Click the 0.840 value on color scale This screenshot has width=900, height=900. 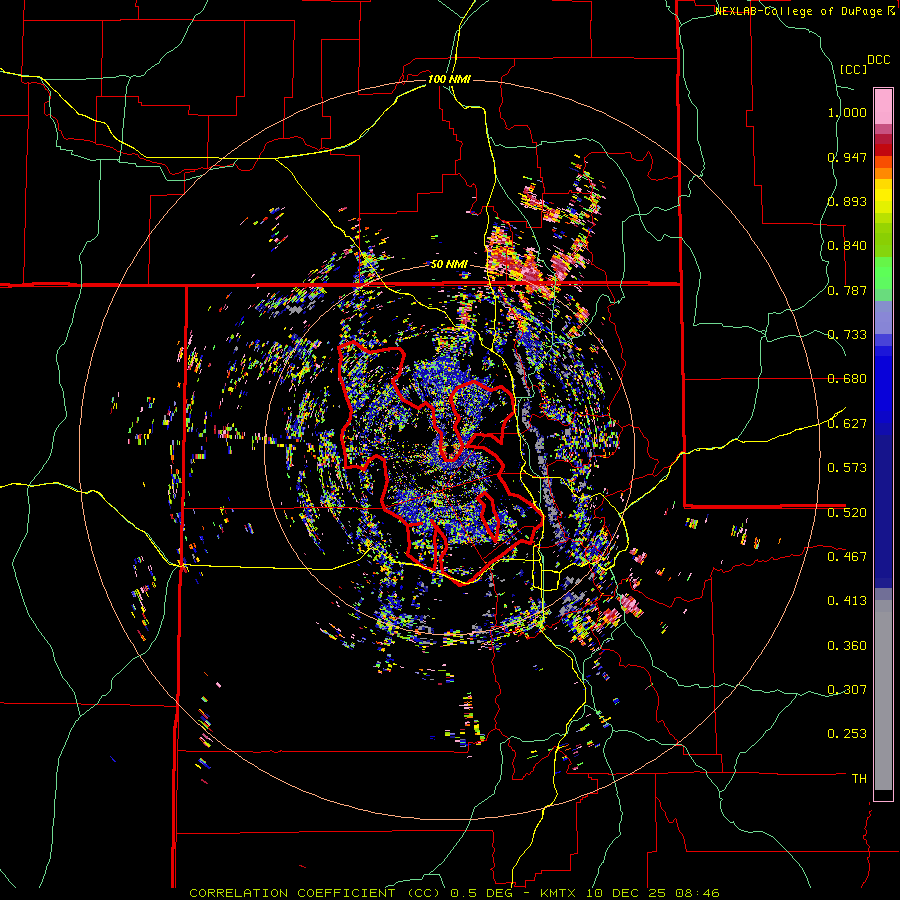pyautogui.click(x=847, y=246)
